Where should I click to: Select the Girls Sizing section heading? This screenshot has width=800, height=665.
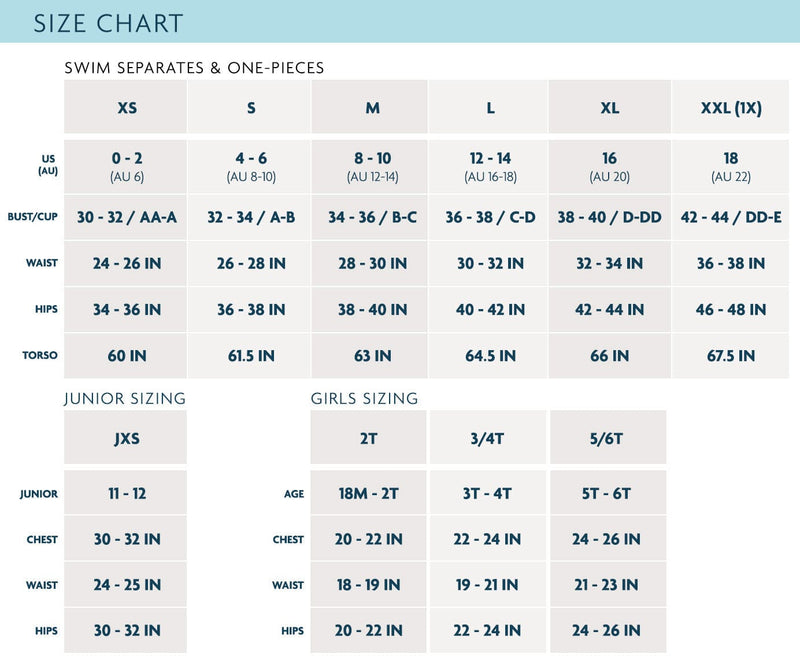coord(364,398)
